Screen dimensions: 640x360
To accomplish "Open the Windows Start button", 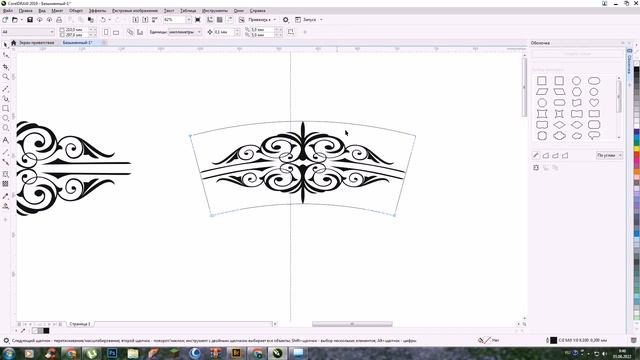I will coord(9,353).
